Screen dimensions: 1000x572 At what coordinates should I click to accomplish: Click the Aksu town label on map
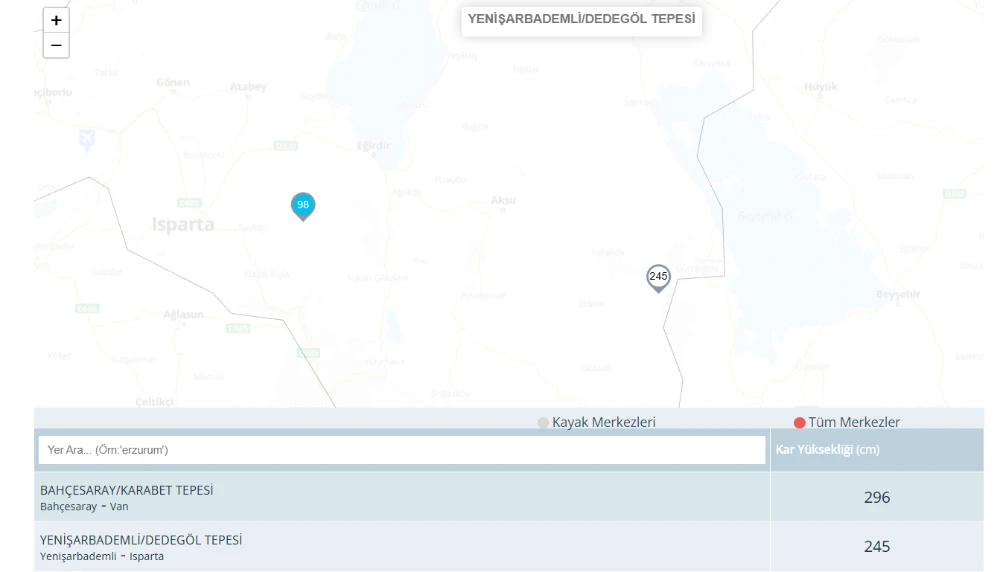click(503, 201)
